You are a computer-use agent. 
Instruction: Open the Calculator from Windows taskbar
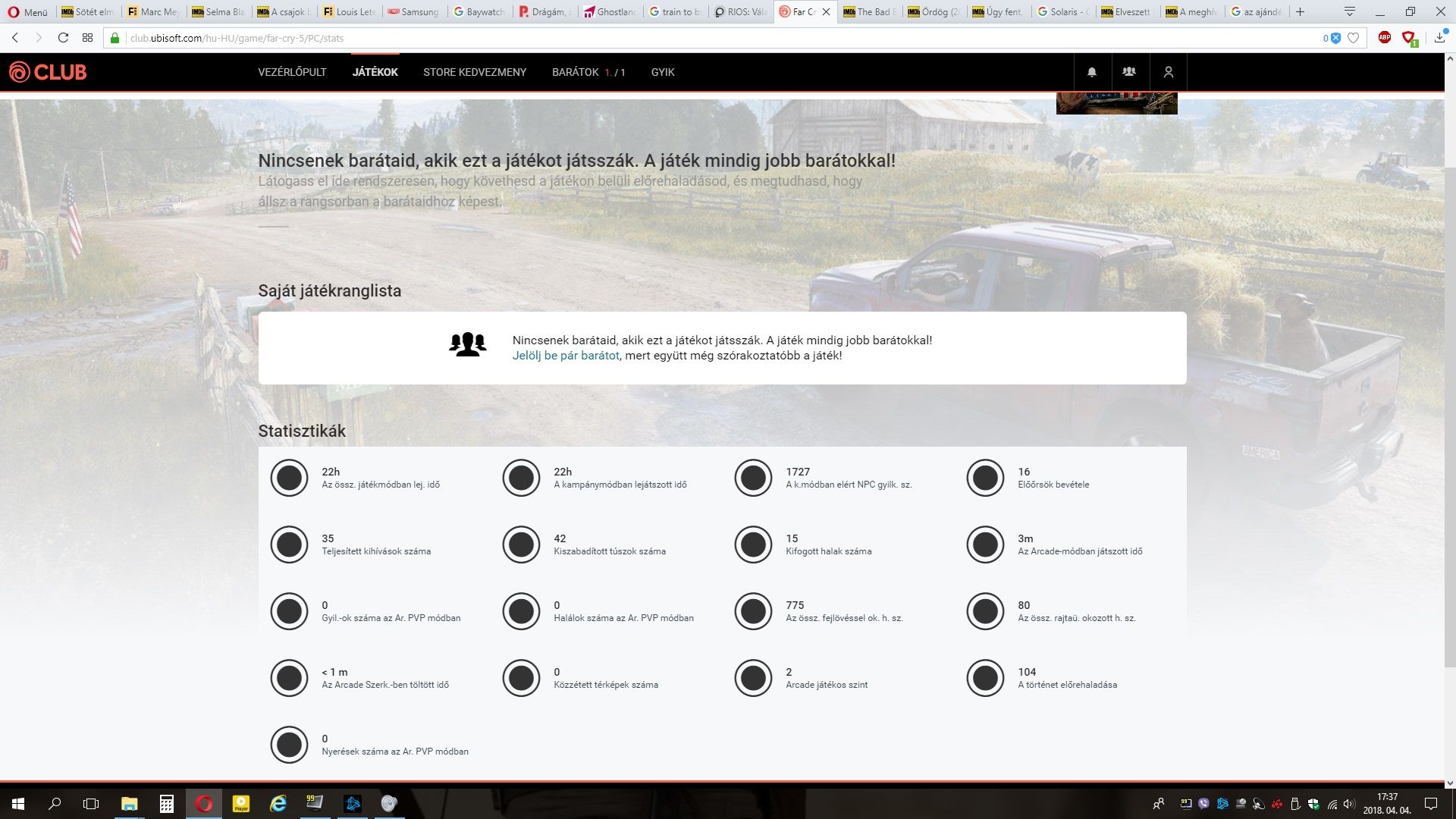tap(166, 804)
